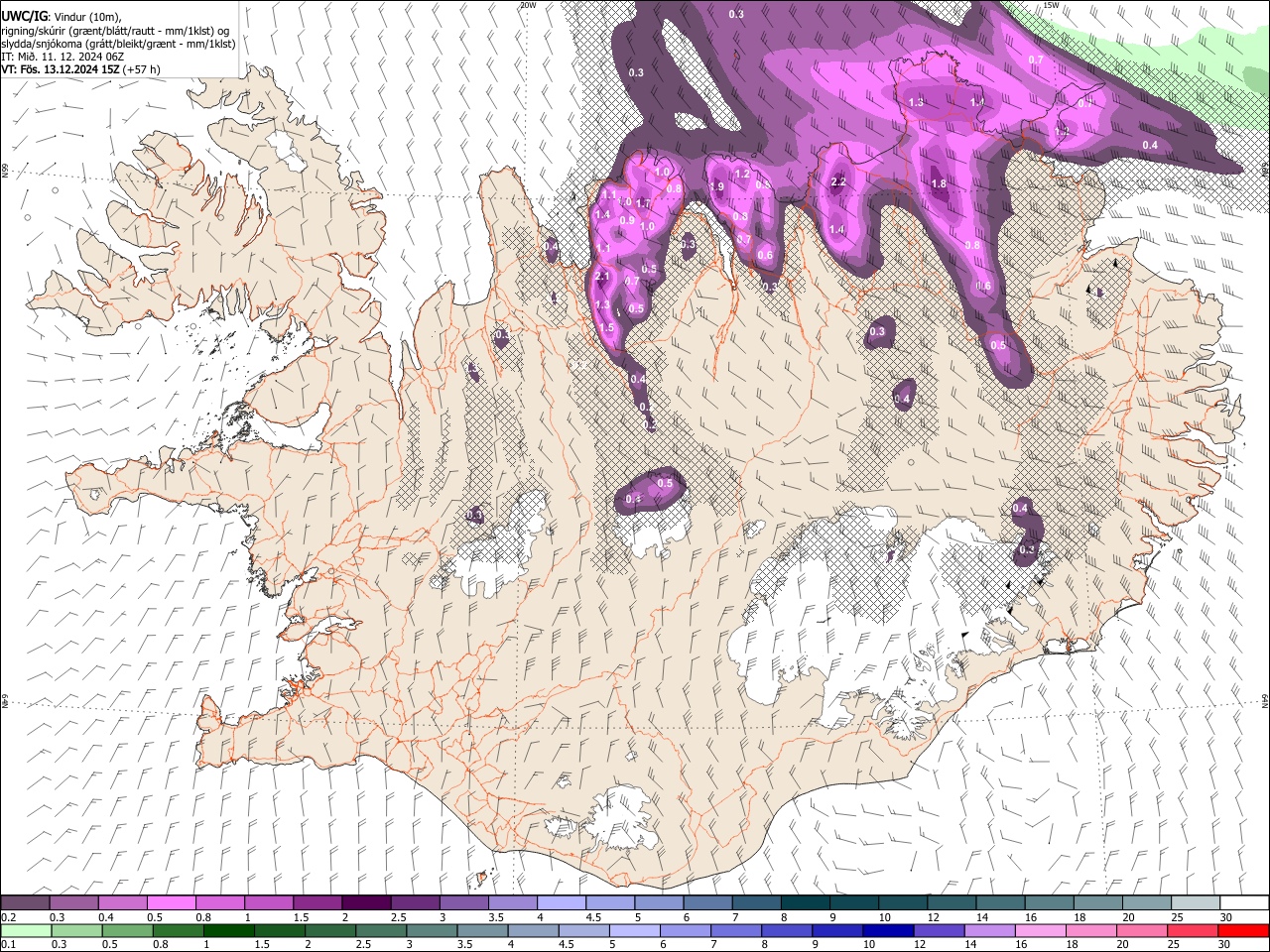Select the pale green 0.1 rain legend swatch
This screenshot has width=1270, height=952.
click(26, 930)
